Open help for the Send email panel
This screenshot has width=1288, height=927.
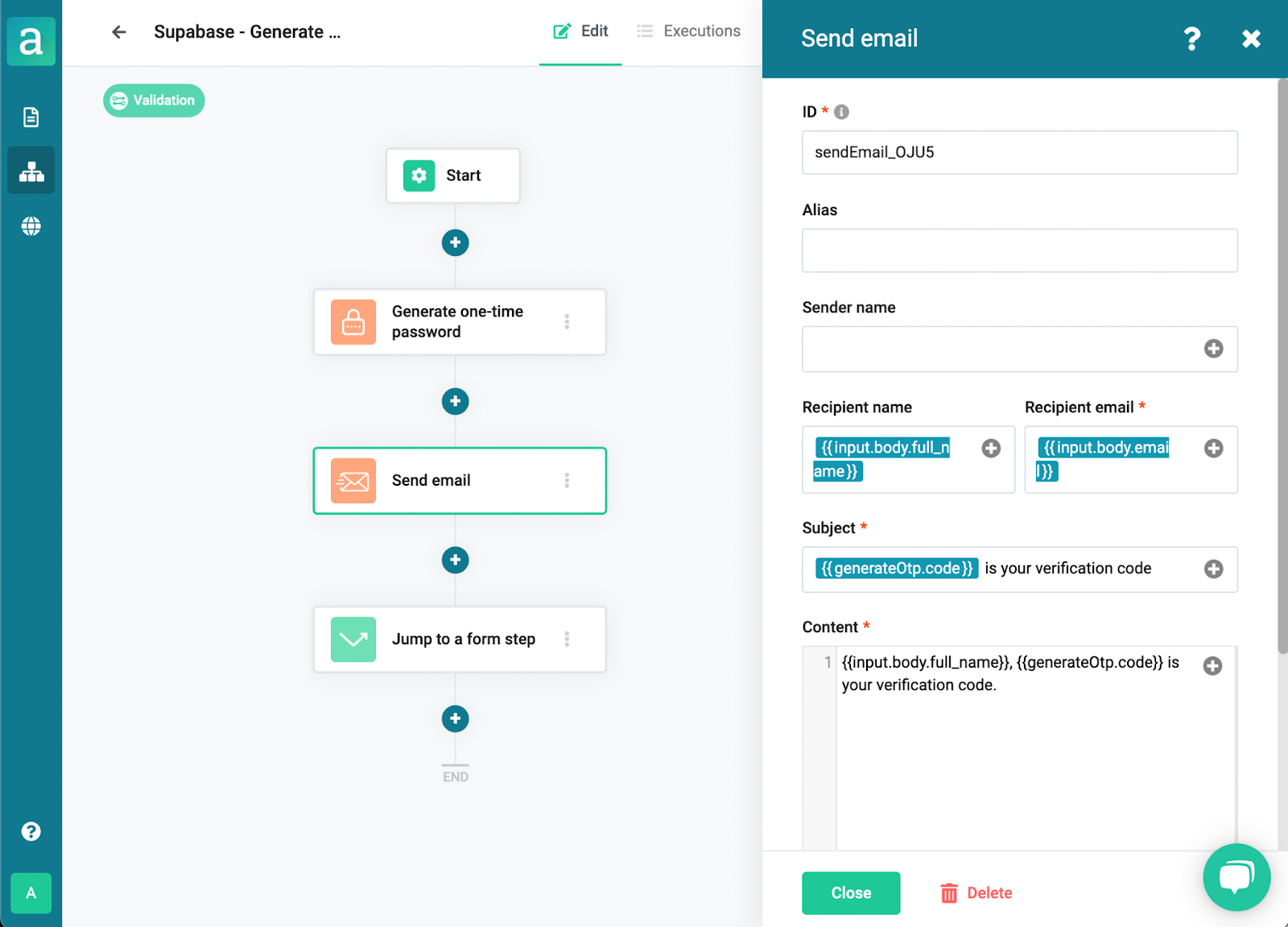1192,39
